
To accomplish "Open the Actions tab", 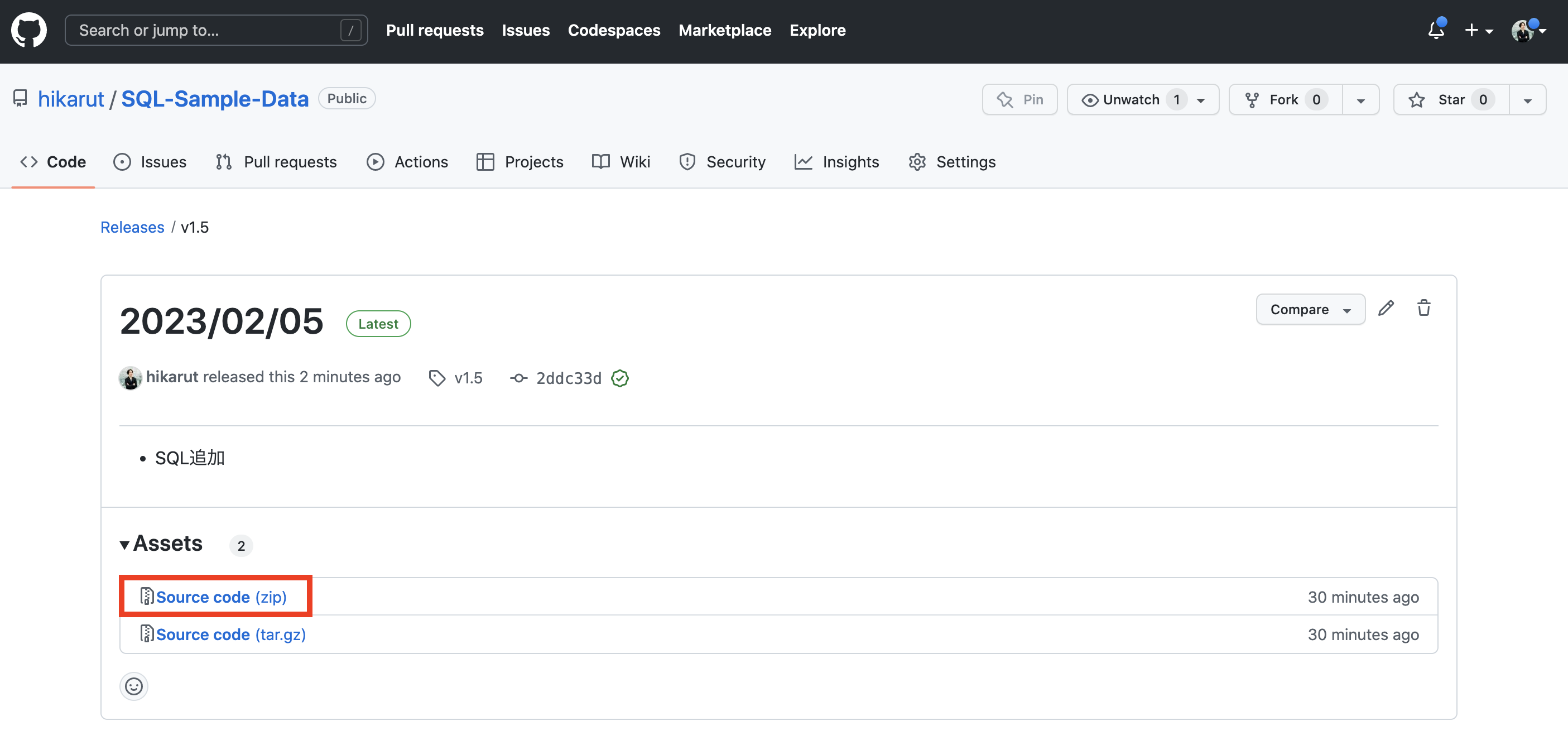I will pos(407,162).
